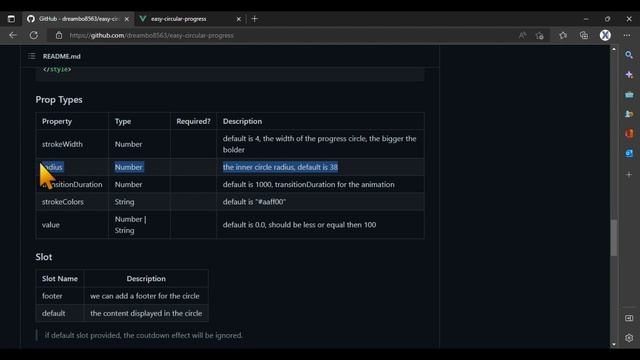This screenshot has width=640, height=360.
Task: Open sidebar Games icon
Action: click(629, 114)
